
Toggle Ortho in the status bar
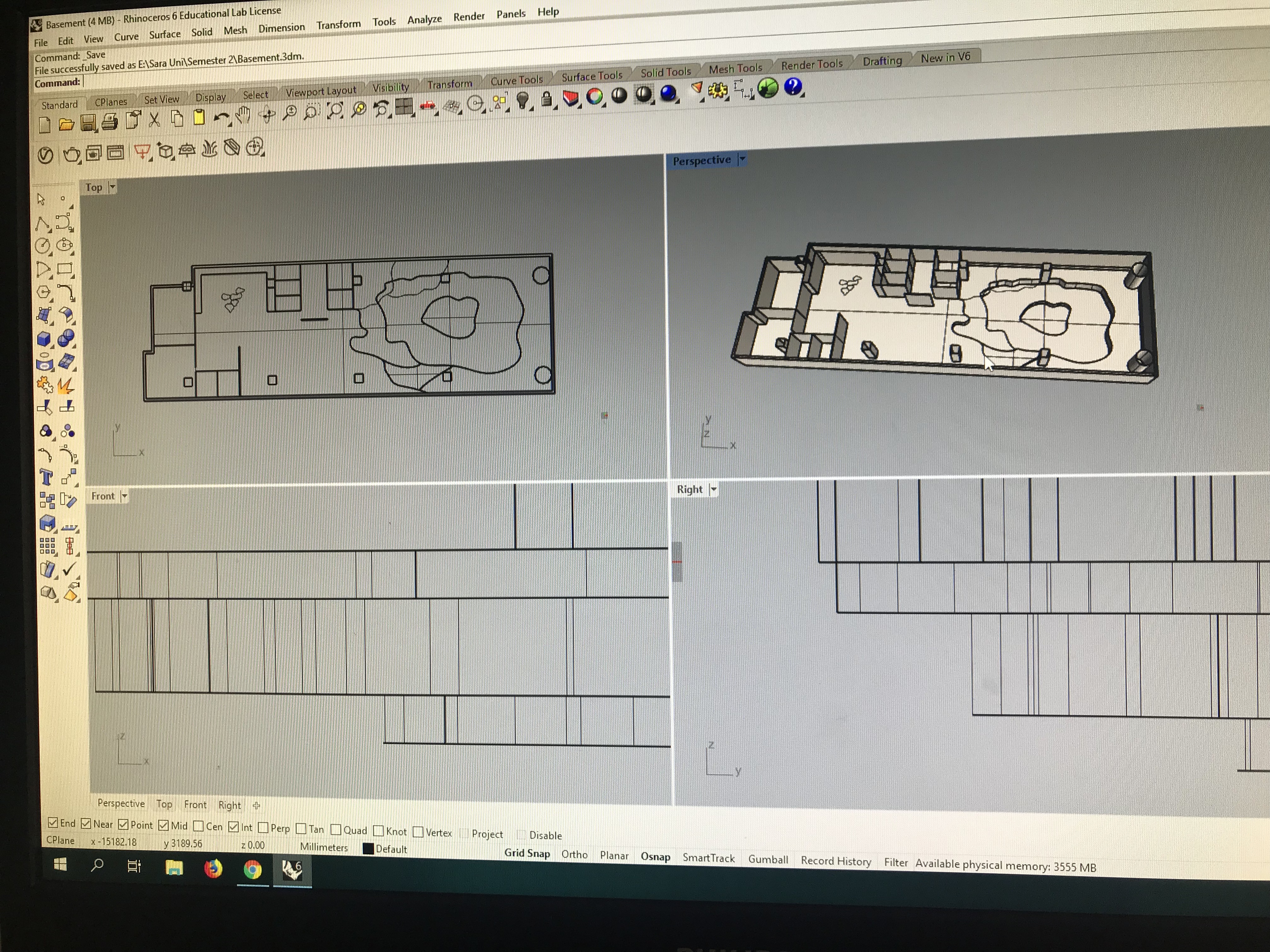(x=574, y=854)
